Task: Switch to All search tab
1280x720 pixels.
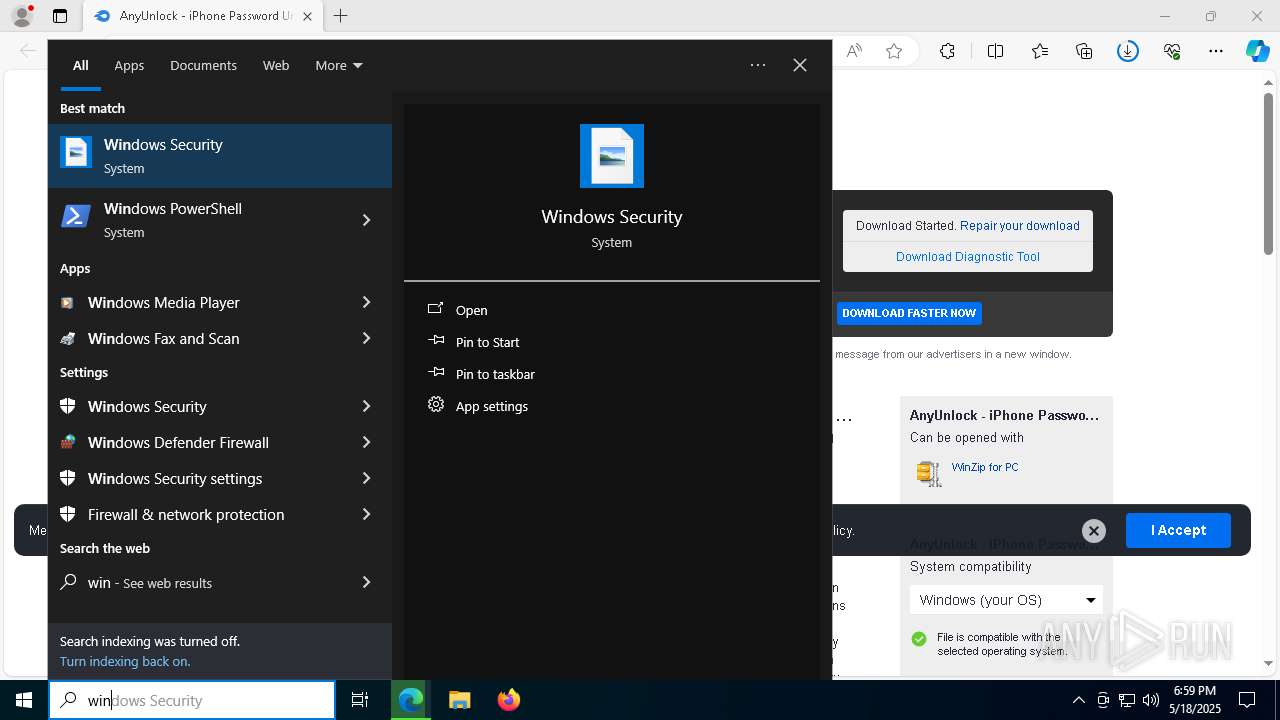Action: [81, 65]
